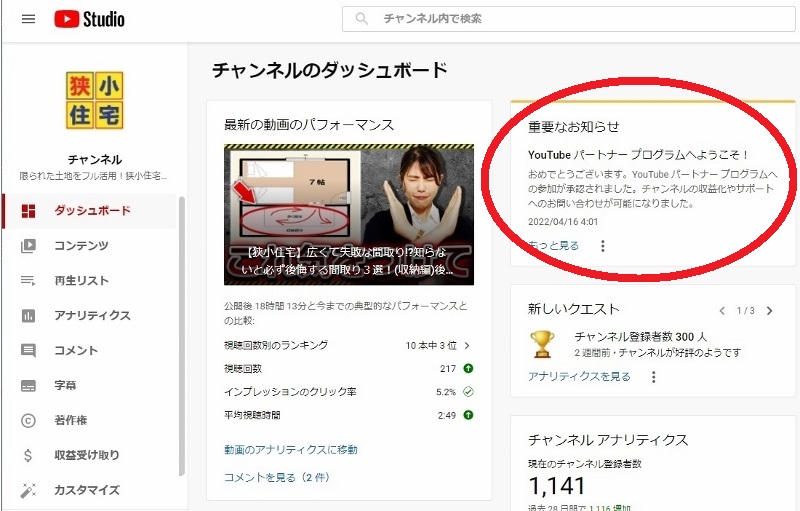
Task: Click the YouTube Studio logo
Action: (x=89, y=19)
